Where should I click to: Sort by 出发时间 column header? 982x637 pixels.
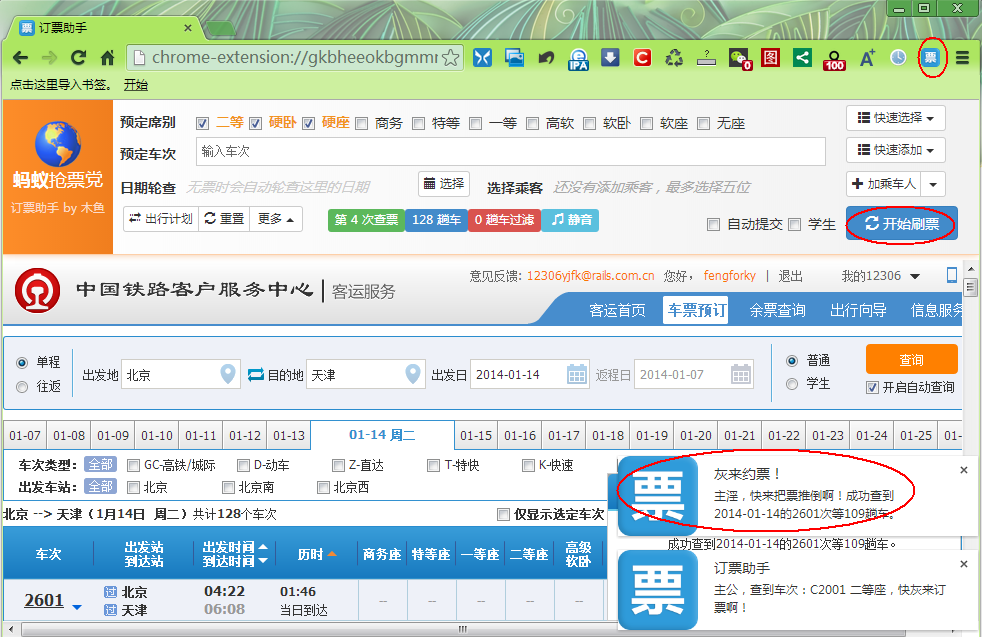point(235,547)
